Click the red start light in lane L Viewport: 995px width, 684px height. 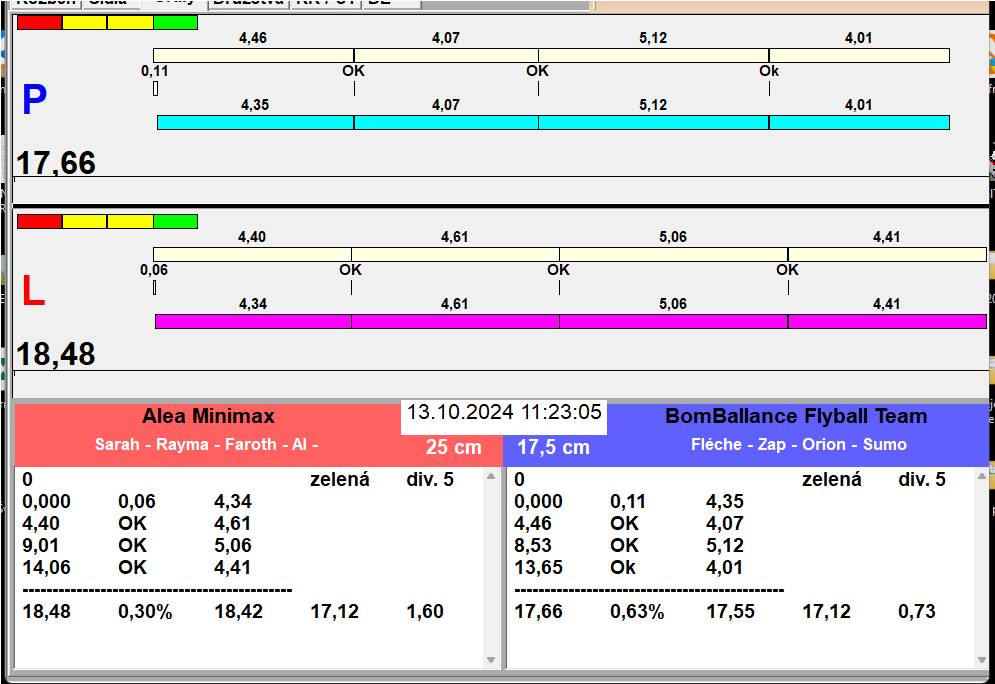click(x=39, y=221)
